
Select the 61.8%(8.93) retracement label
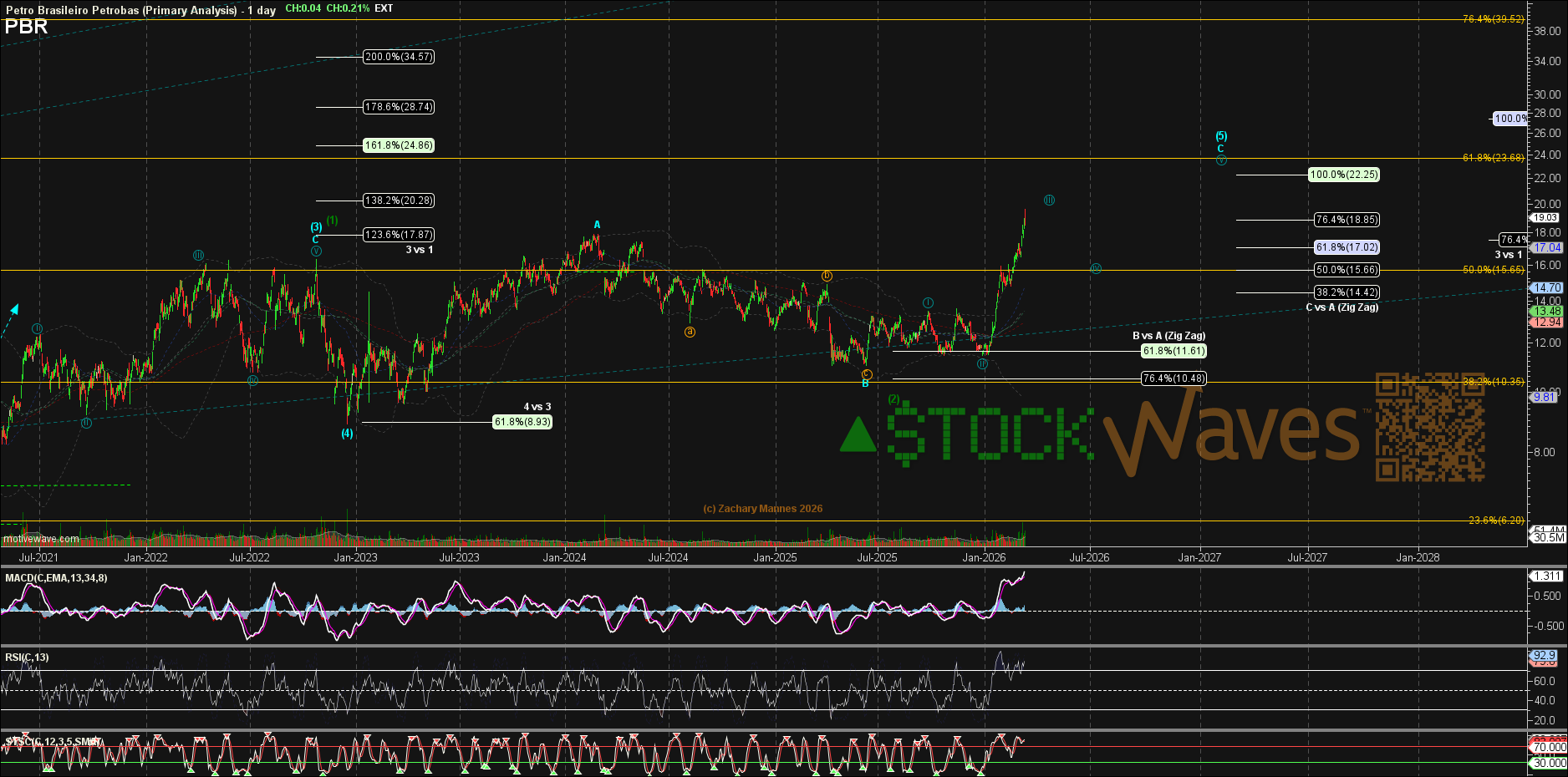click(x=522, y=422)
